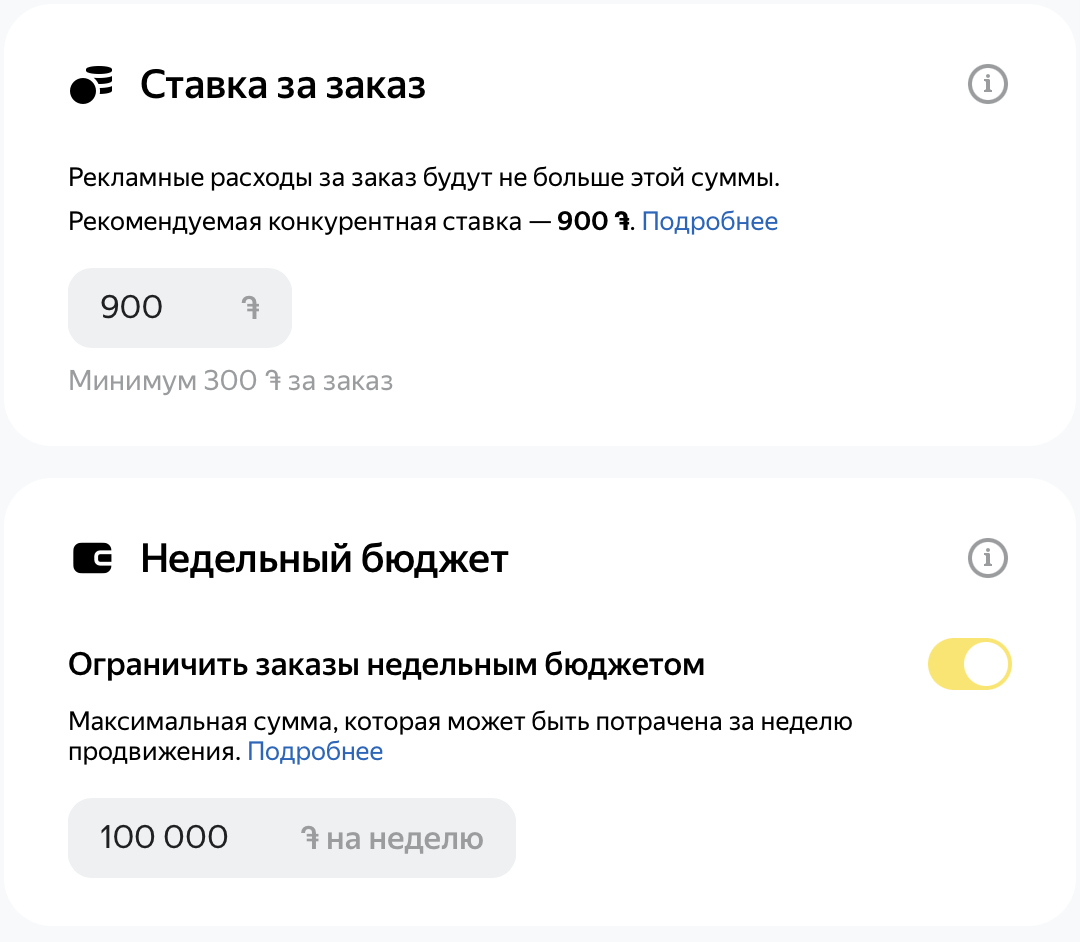Click the coins icon beside Ставка за заказ

tap(91, 85)
